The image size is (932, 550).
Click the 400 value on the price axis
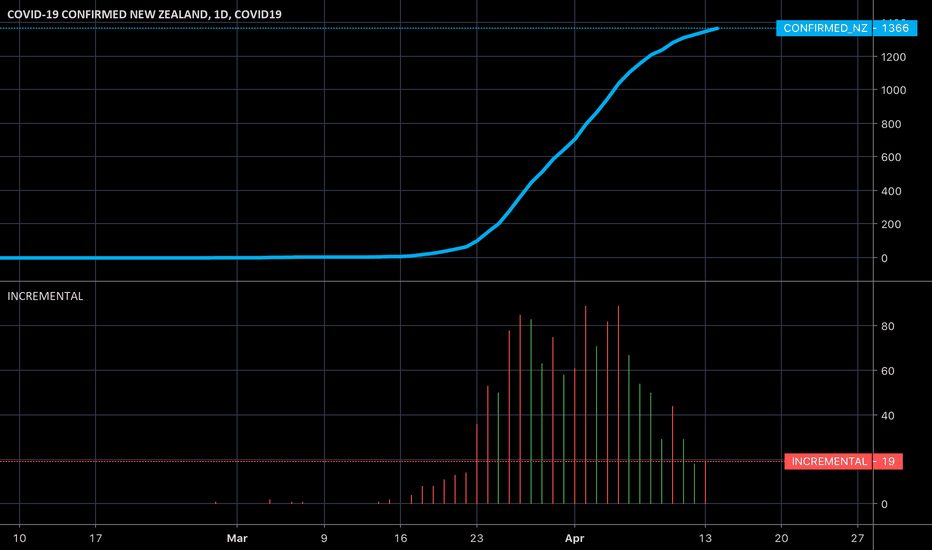[891, 191]
